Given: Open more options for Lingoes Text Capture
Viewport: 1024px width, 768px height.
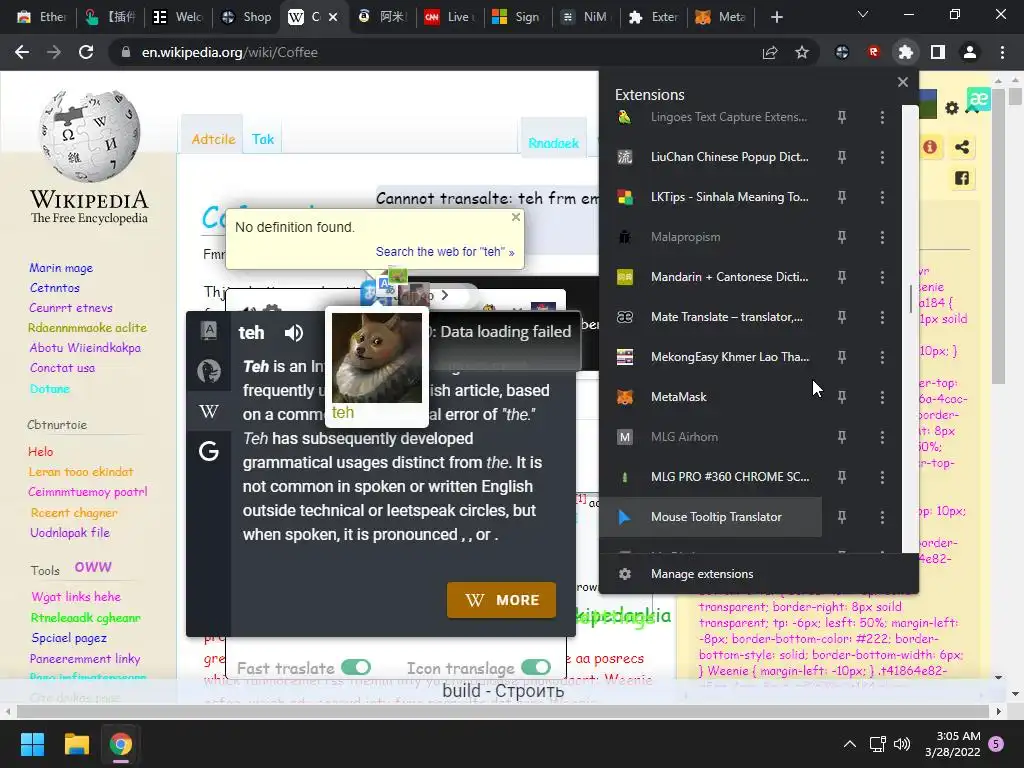Looking at the screenshot, I should click(x=882, y=117).
